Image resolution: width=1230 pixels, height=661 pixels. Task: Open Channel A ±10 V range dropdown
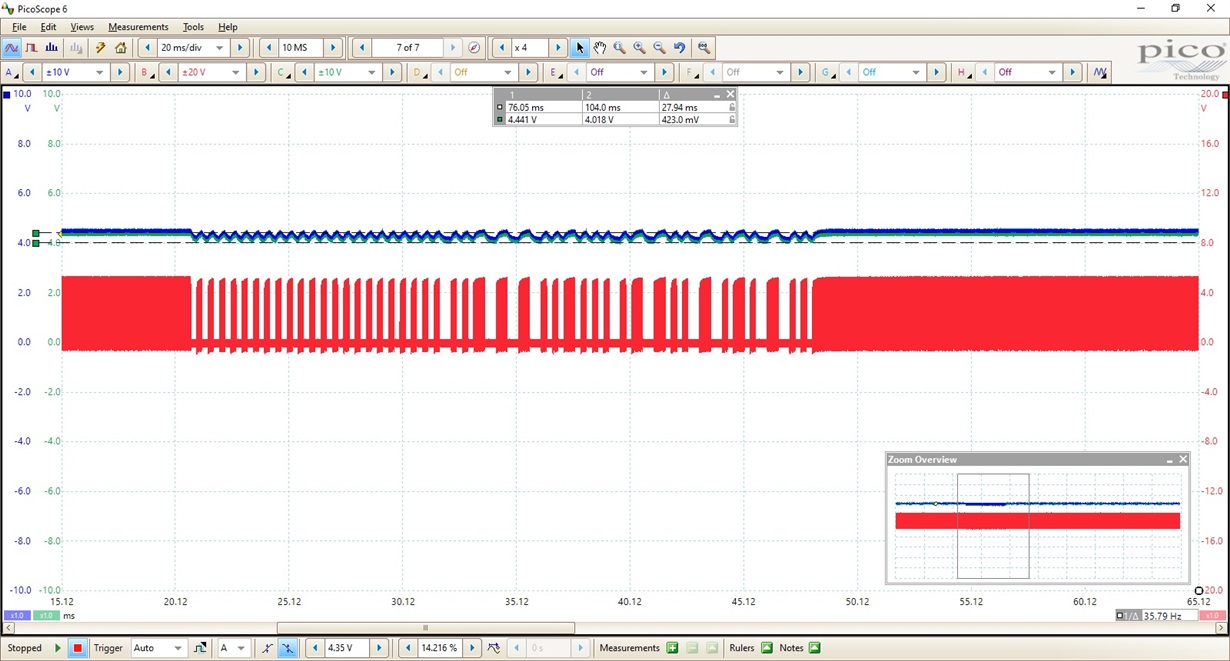[100, 72]
